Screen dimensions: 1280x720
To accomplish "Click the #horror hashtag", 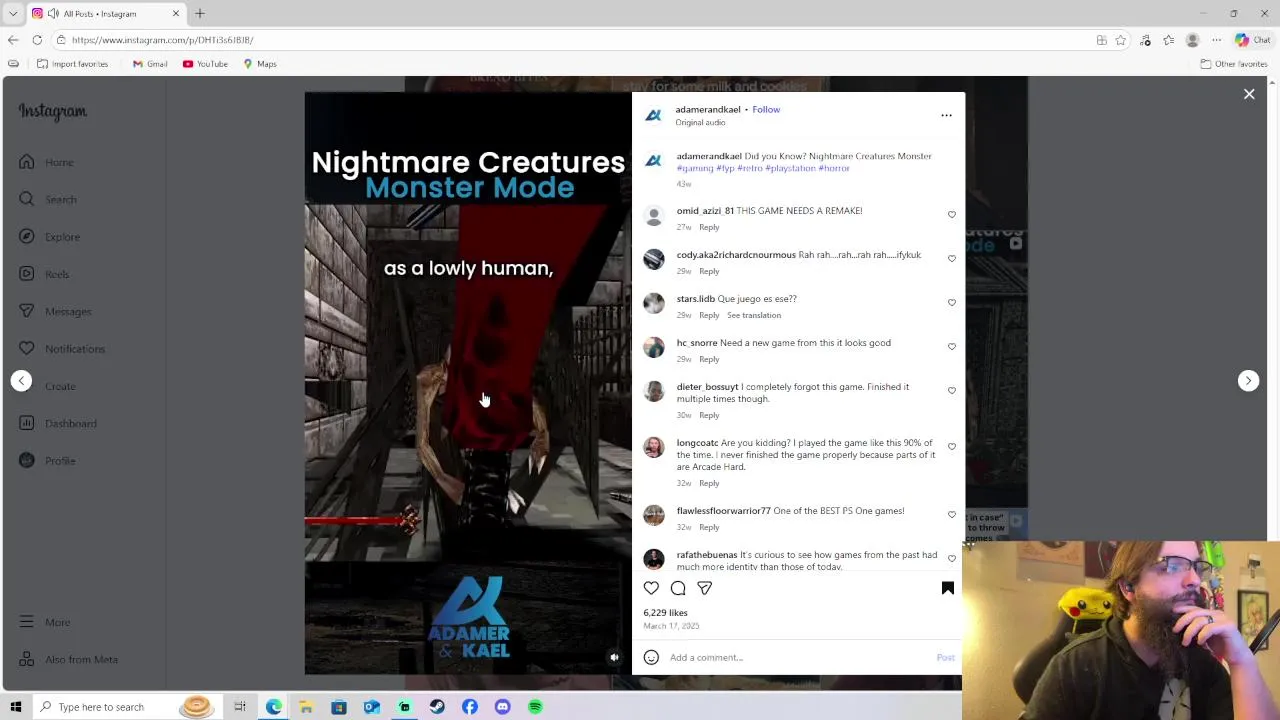I will (834, 168).
